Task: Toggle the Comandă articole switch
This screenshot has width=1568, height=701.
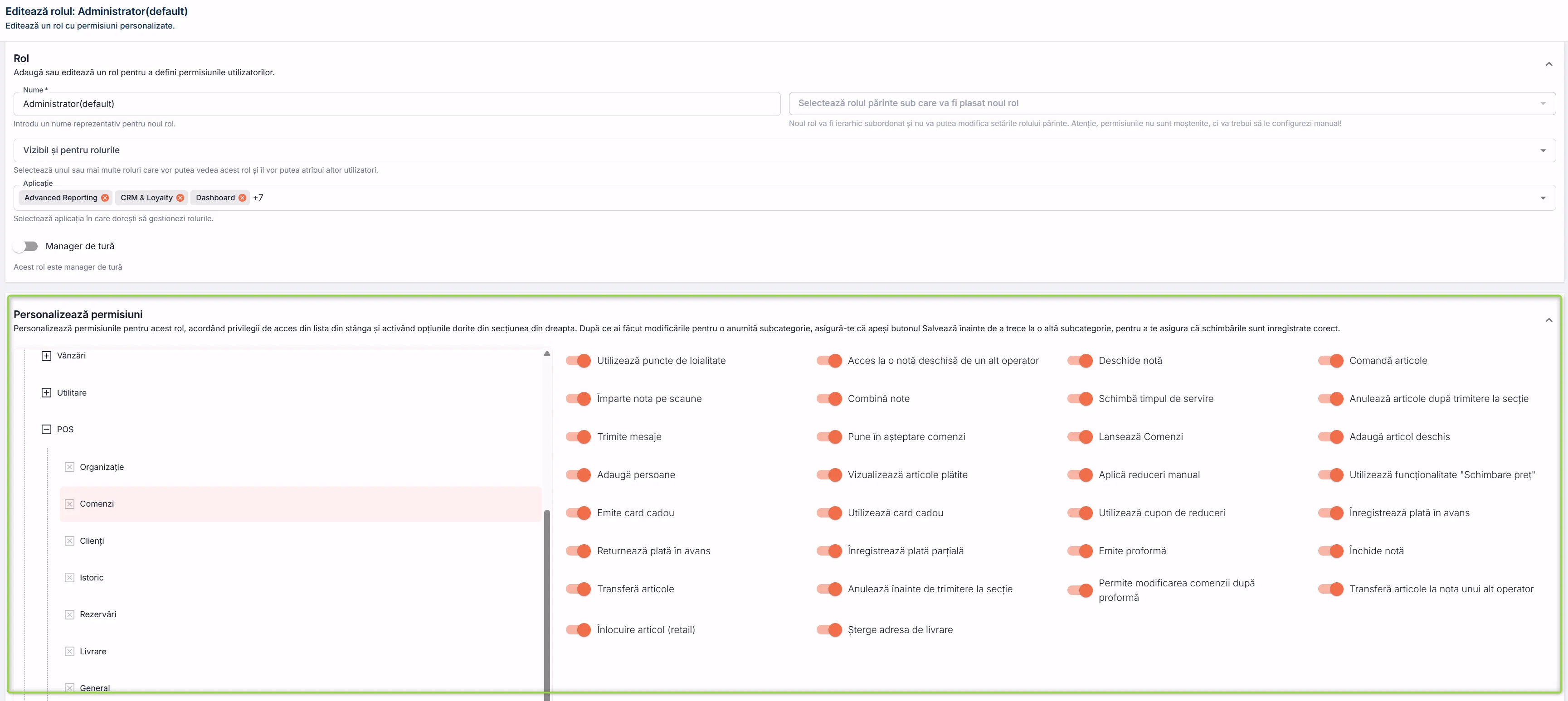Action: click(x=1330, y=361)
